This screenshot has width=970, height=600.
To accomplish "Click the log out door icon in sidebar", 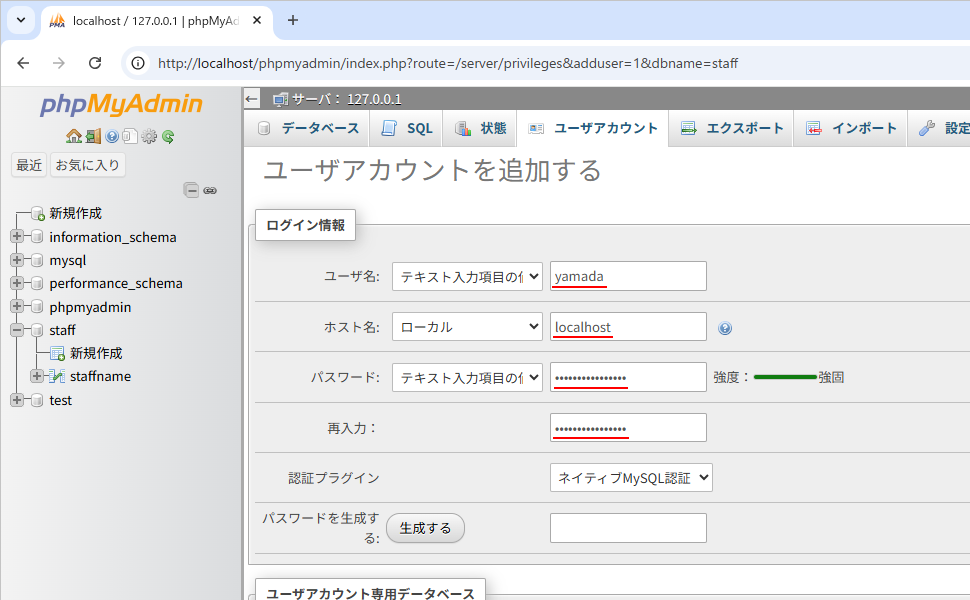I will tap(92, 137).
